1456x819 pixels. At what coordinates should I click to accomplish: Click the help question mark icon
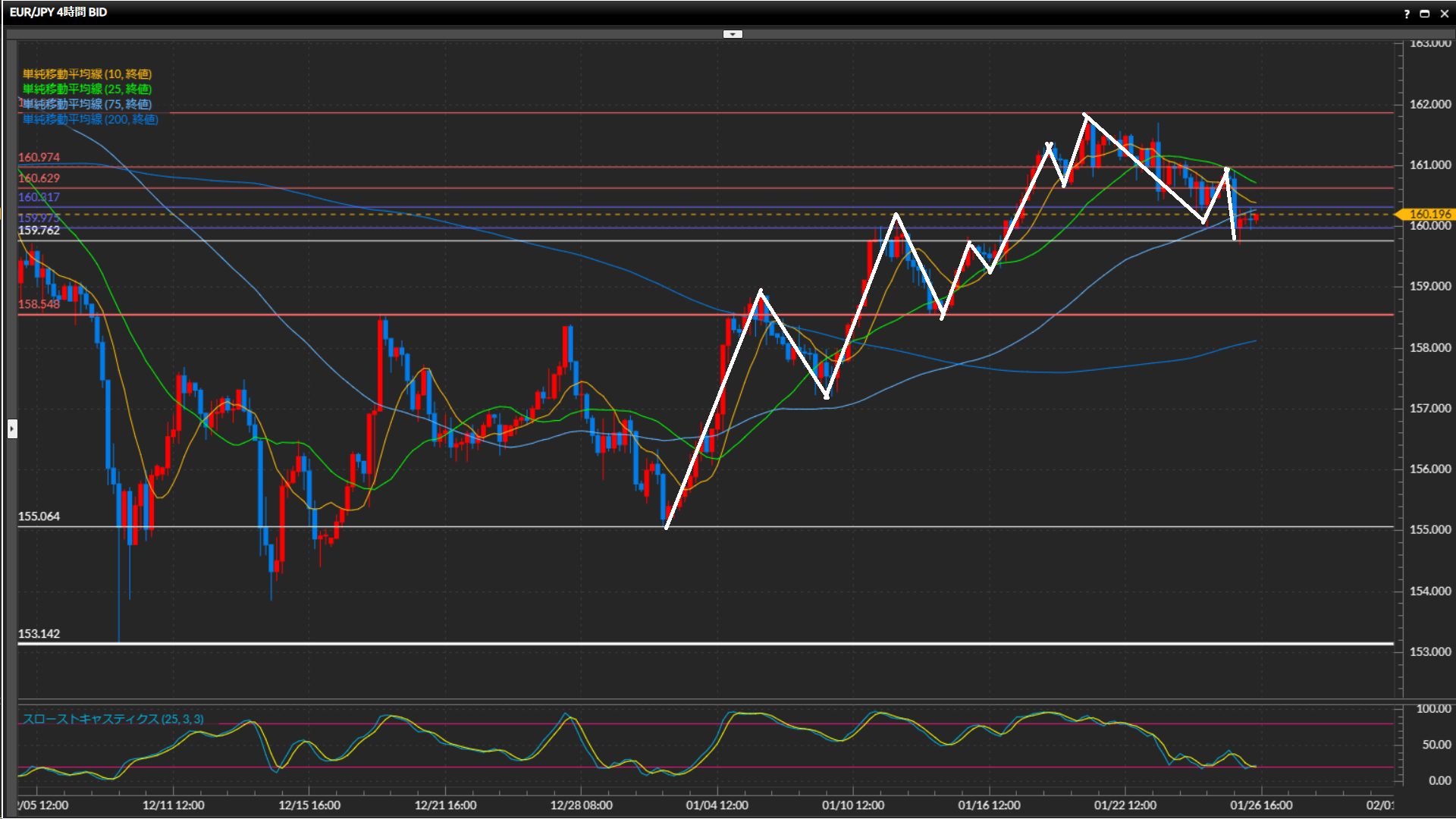pos(1407,14)
